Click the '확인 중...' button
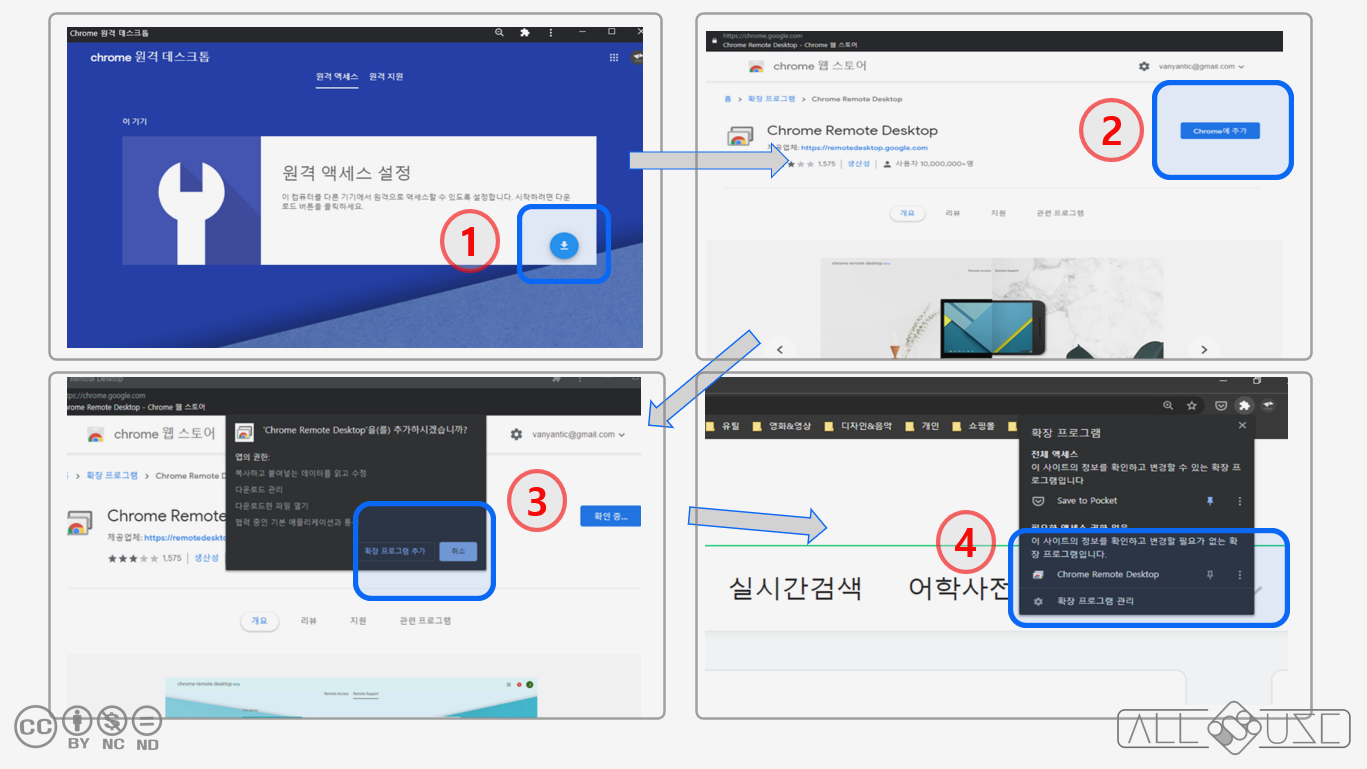Viewport: 1367px width, 769px height. coord(610,516)
